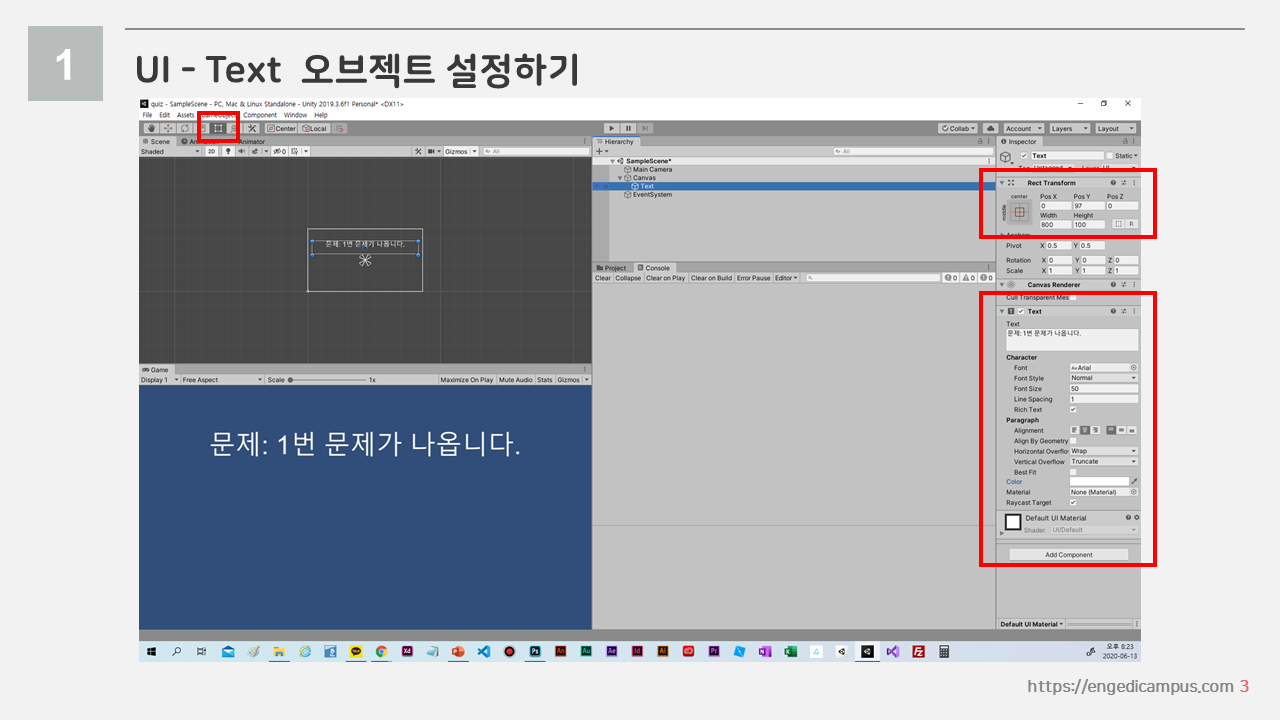The image size is (1280, 720).
Task: Select the Rotate tool
Action: pos(185,128)
